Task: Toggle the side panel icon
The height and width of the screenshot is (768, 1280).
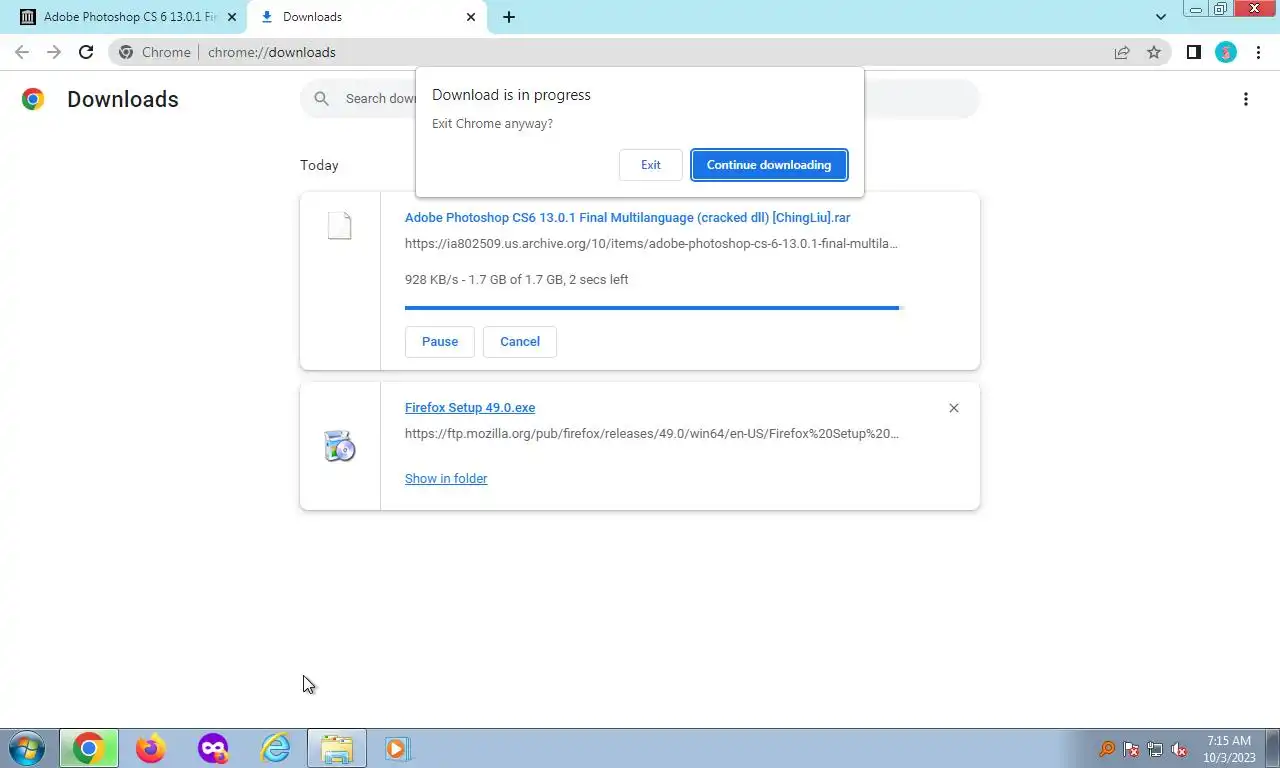Action: click(x=1193, y=52)
